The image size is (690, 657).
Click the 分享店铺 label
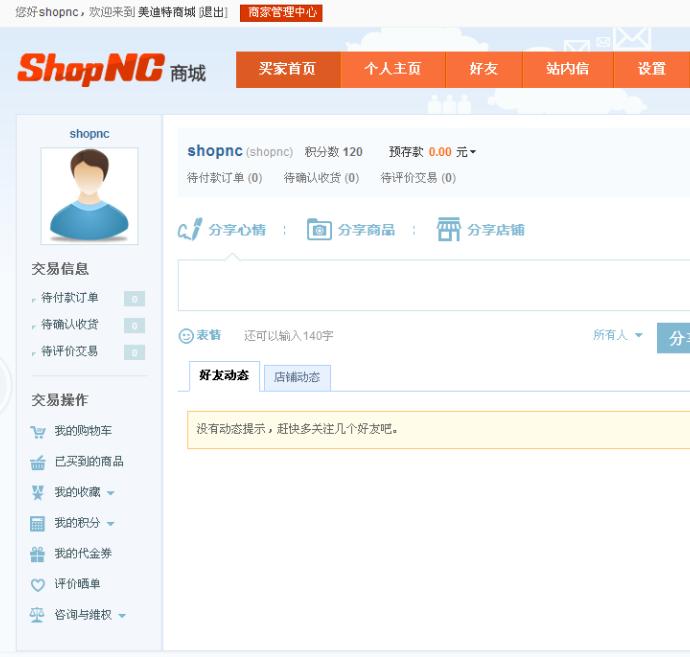click(x=496, y=230)
